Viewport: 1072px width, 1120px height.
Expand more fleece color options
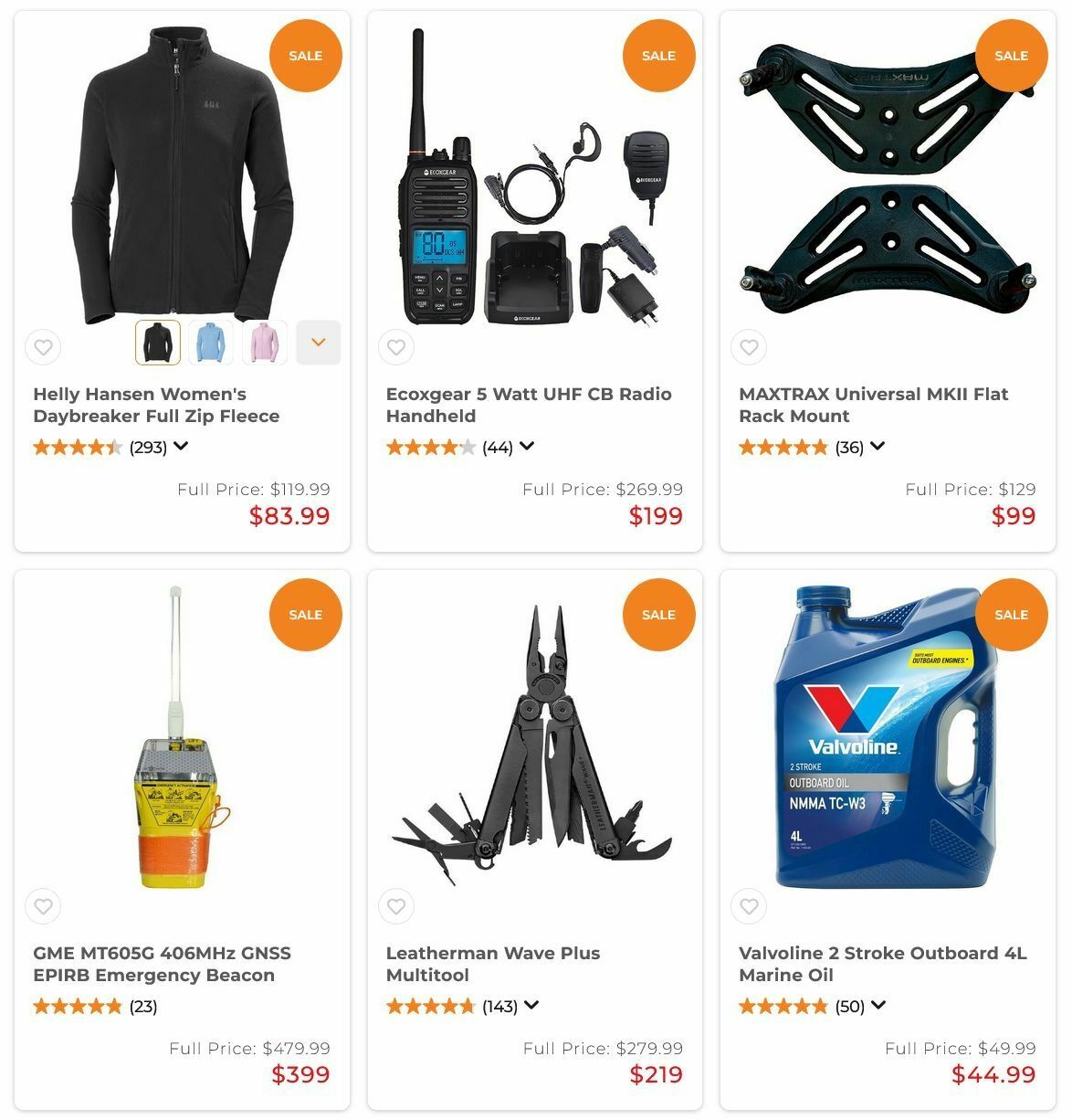click(x=319, y=343)
